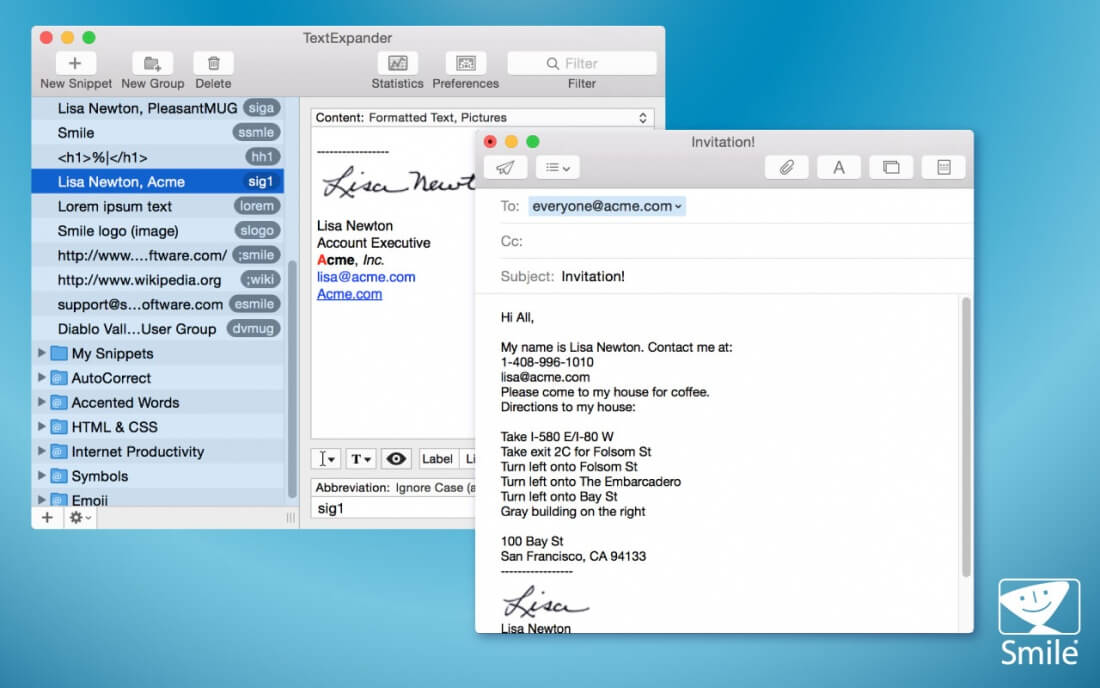Open the gear action menu below snippet list
The width and height of the screenshot is (1100, 688).
point(79,518)
